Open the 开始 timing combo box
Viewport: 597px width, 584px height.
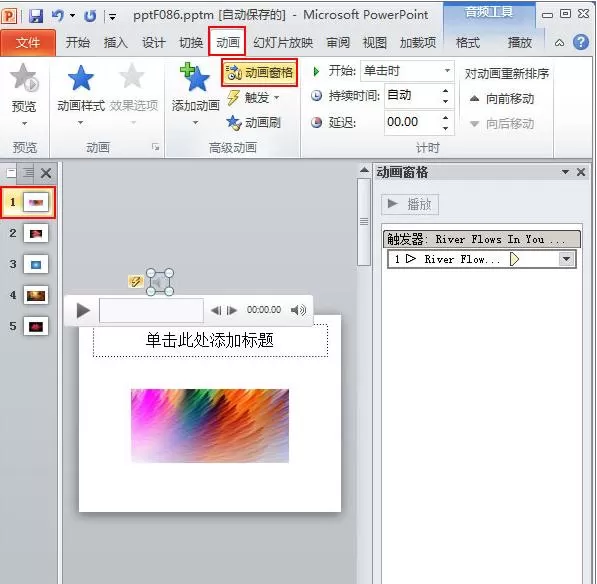(407, 71)
